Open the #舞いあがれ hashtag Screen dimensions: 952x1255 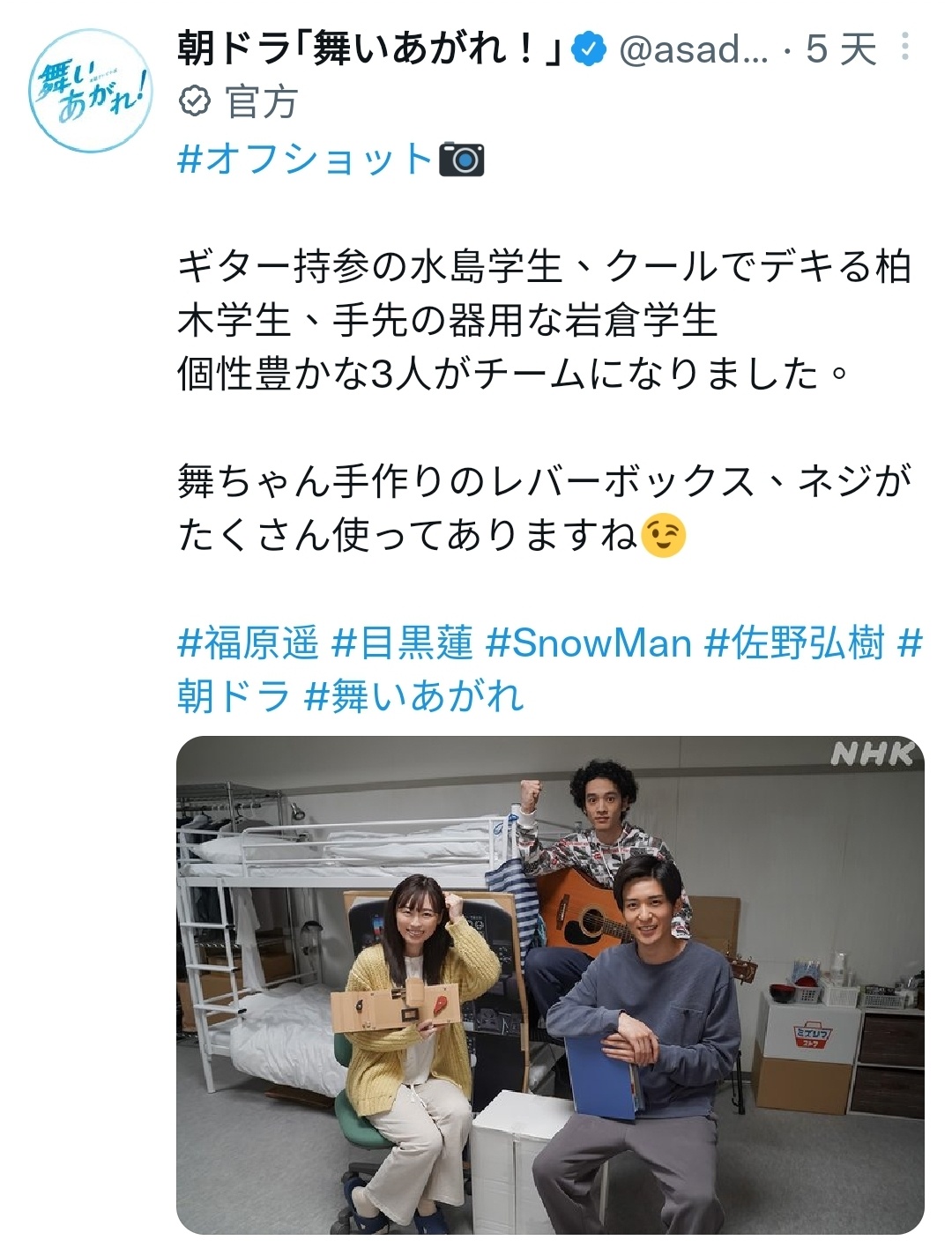pos(414,696)
